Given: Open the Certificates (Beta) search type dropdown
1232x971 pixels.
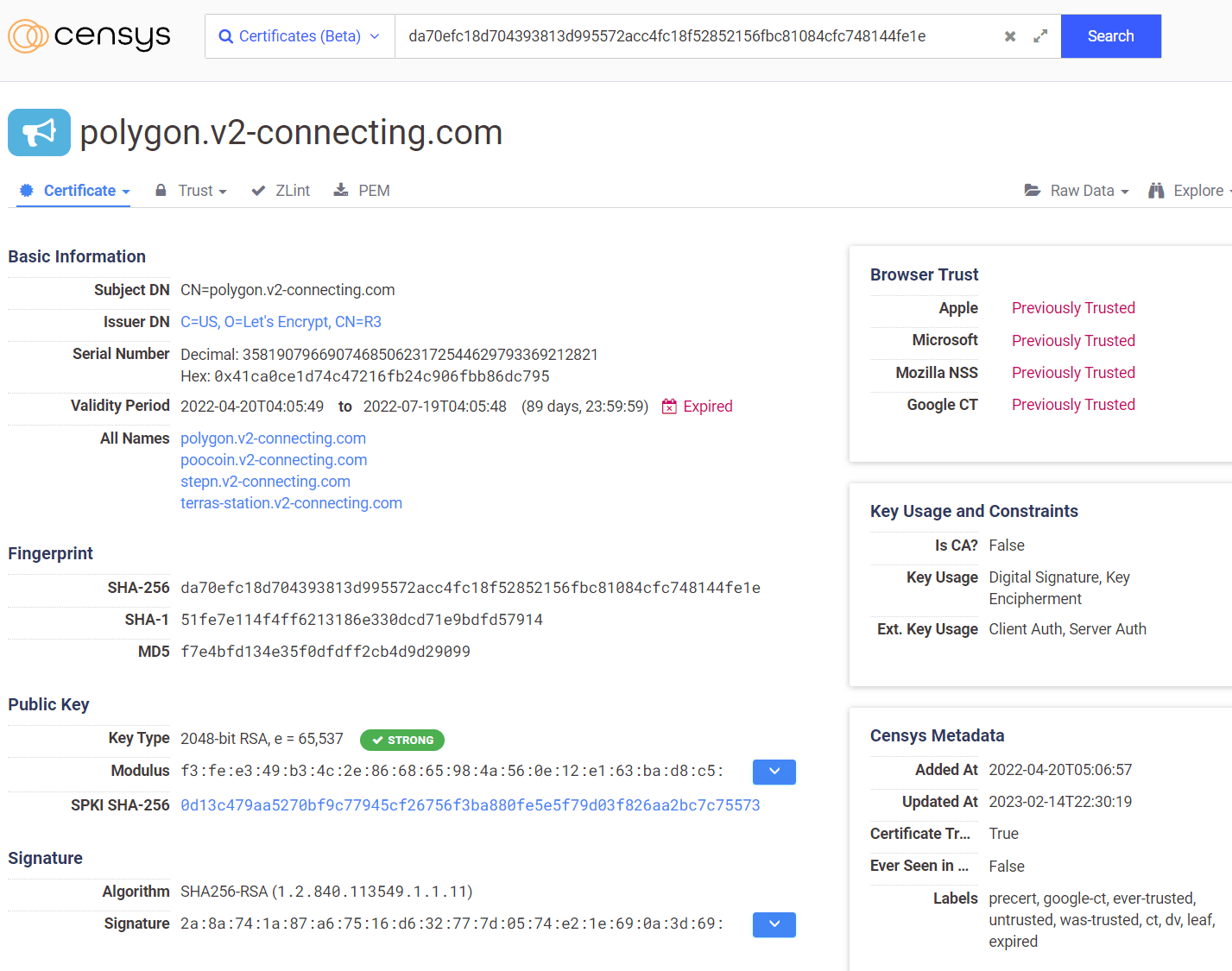Looking at the screenshot, I should tap(300, 36).
